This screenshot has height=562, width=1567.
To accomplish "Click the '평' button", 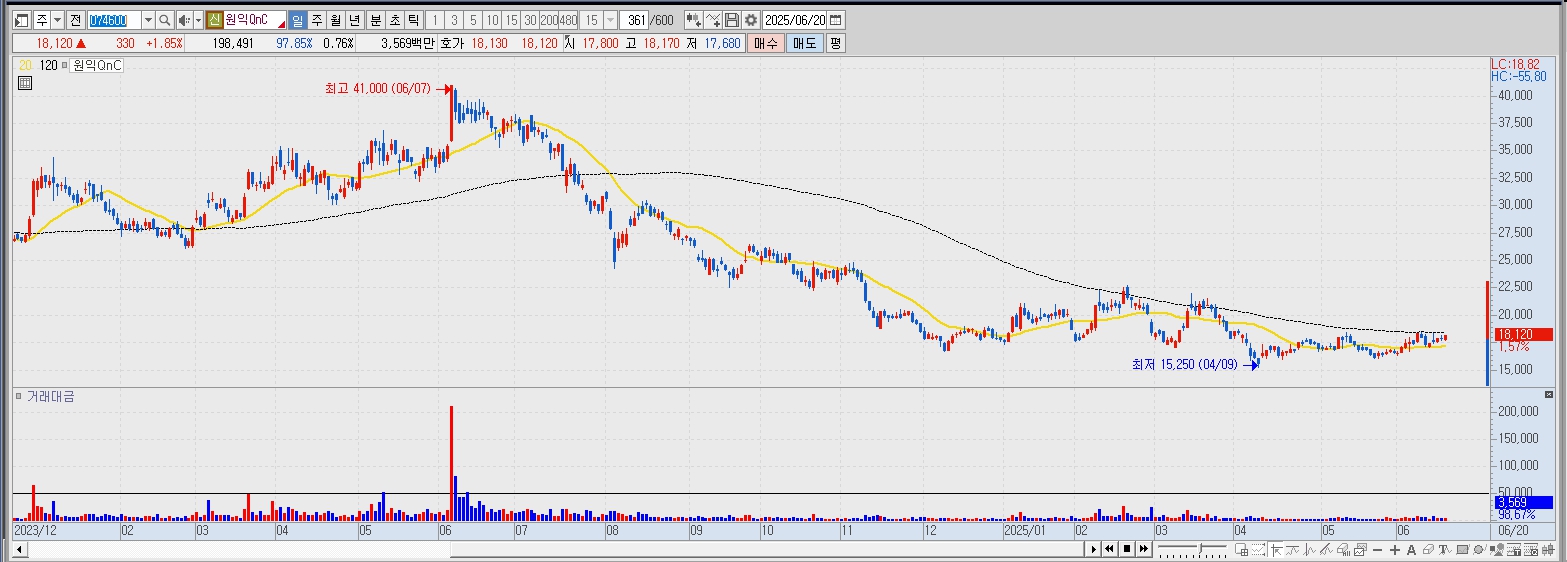I will pos(836,43).
